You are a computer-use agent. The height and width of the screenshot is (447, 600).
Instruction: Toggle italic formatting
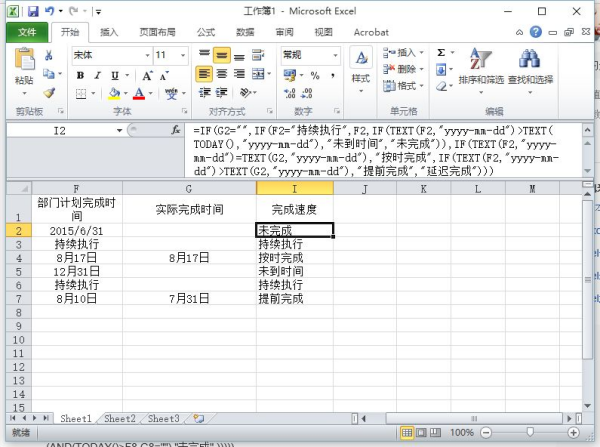(97, 75)
